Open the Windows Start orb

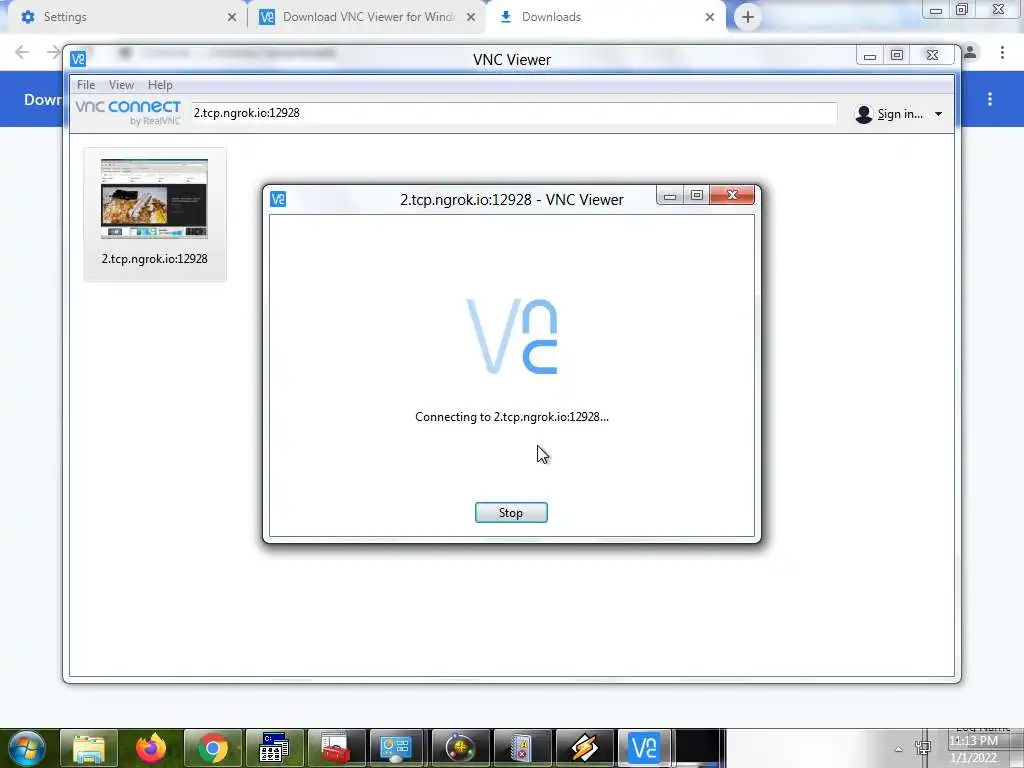click(27, 748)
